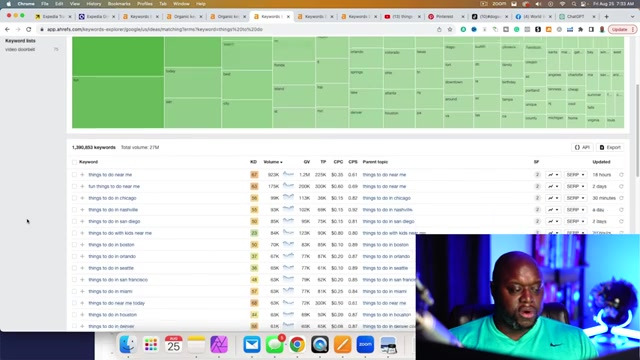Refresh data for 'things to do near me' row
Viewport: 640px width, 360px height.
click(x=621, y=175)
